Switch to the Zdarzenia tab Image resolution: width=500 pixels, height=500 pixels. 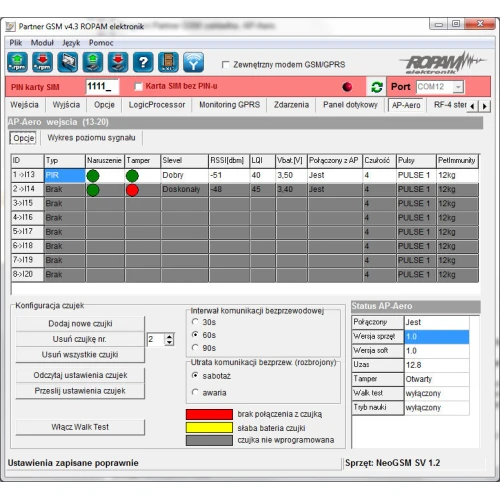(291, 105)
